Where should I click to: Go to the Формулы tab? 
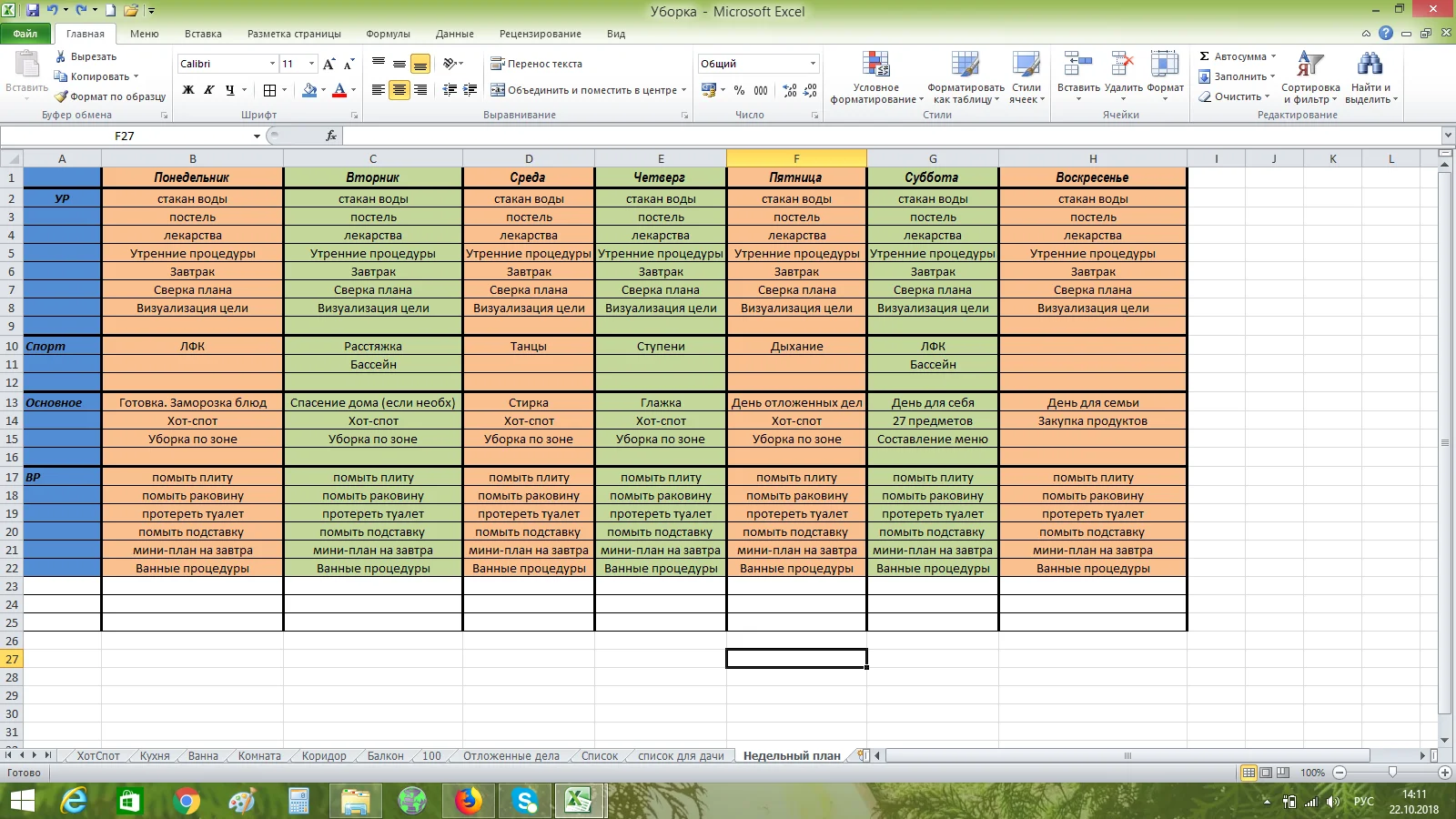(x=388, y=34)
